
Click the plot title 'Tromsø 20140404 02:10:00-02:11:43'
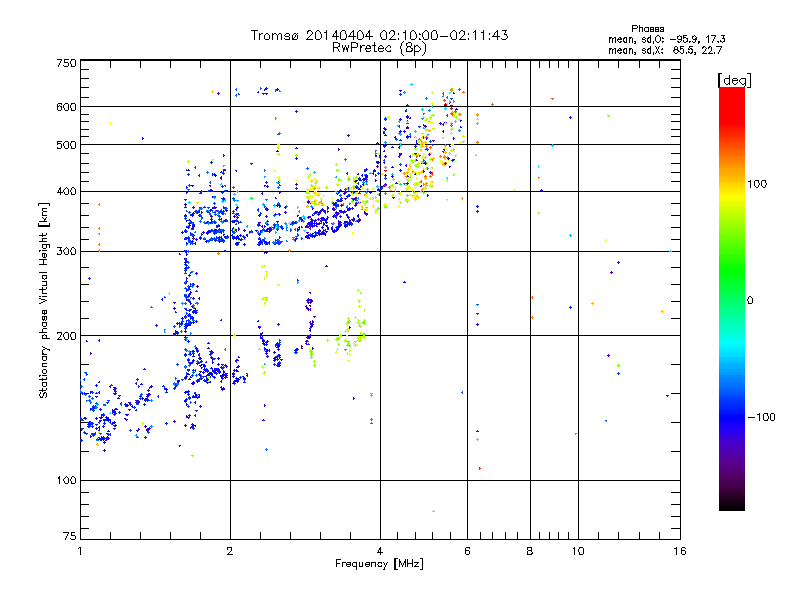(379, 35)
